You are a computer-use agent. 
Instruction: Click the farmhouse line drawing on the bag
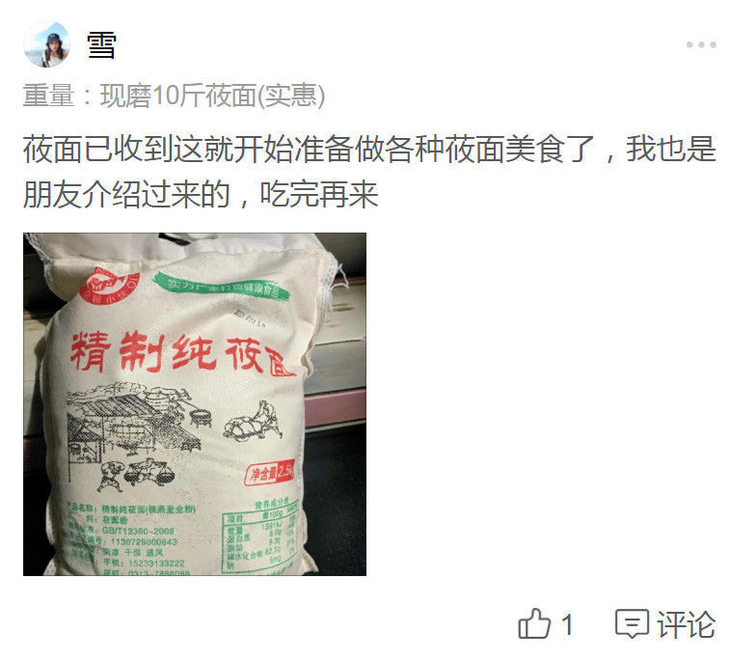137,421
